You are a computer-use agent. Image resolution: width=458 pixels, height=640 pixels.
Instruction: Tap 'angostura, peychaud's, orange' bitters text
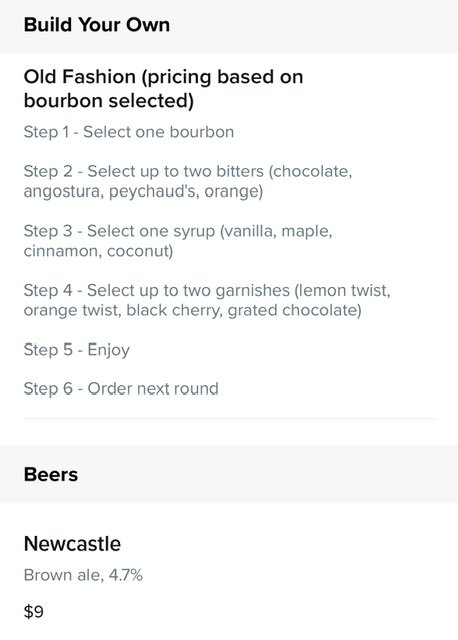point(143,191)
